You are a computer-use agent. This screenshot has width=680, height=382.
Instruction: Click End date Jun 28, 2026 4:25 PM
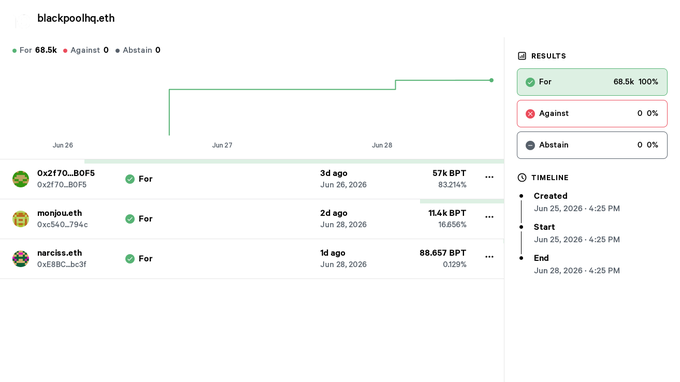(577, 271)
